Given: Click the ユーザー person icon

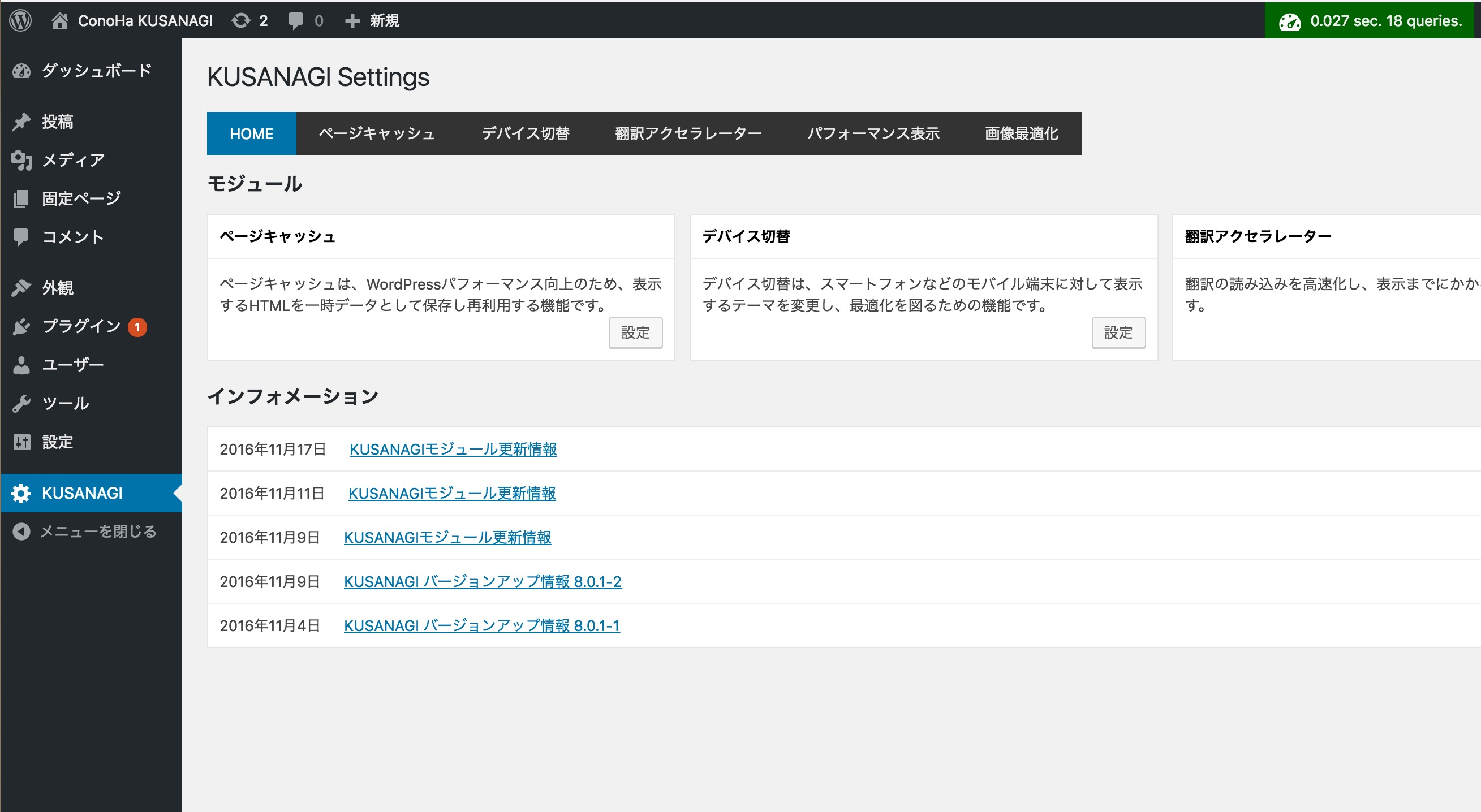Looking at the screenshot, I should coord(22,365).
